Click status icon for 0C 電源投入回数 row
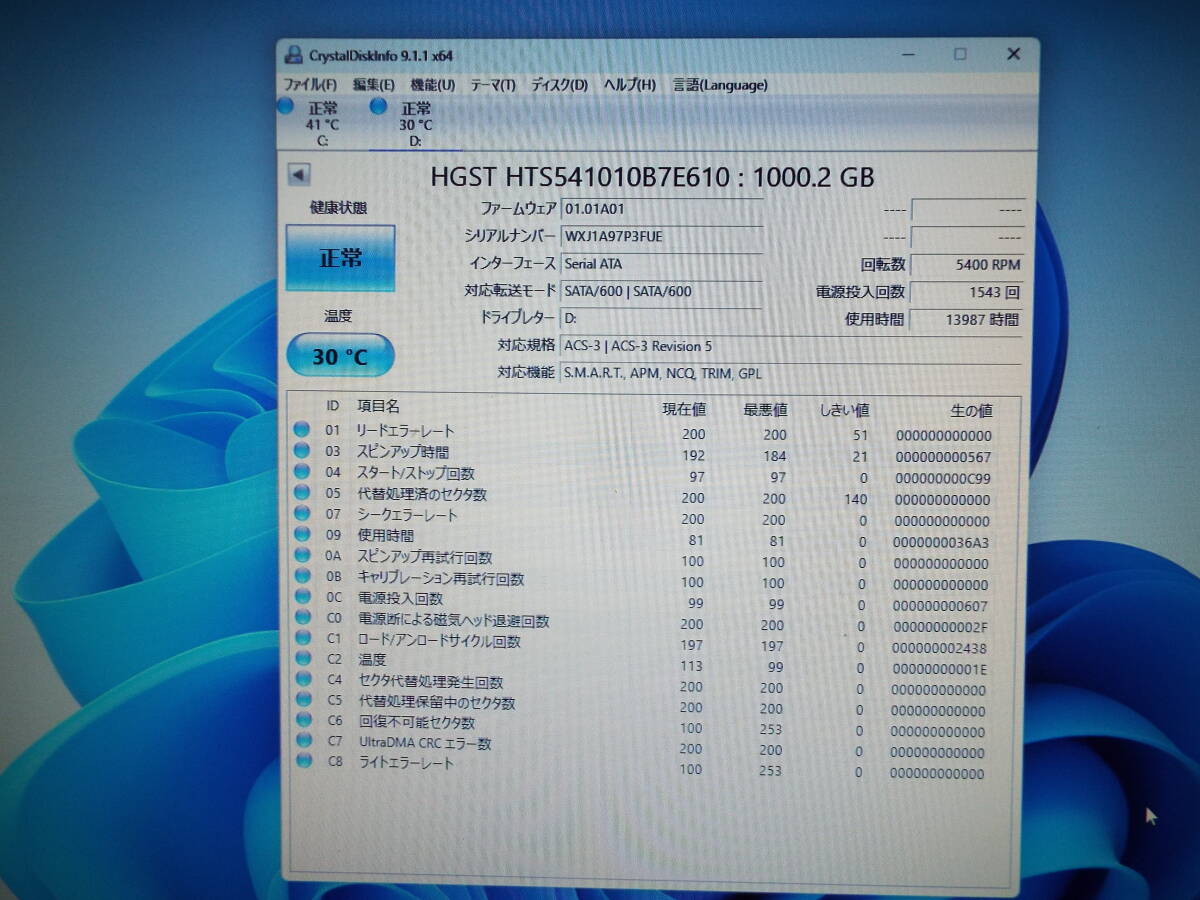 (x=303, y=598)
